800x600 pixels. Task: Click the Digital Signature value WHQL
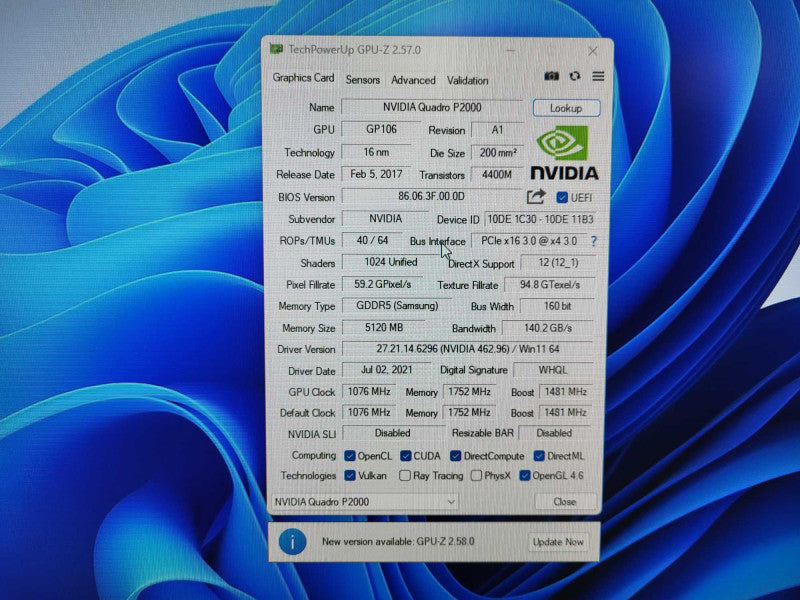tap(553, 370)
